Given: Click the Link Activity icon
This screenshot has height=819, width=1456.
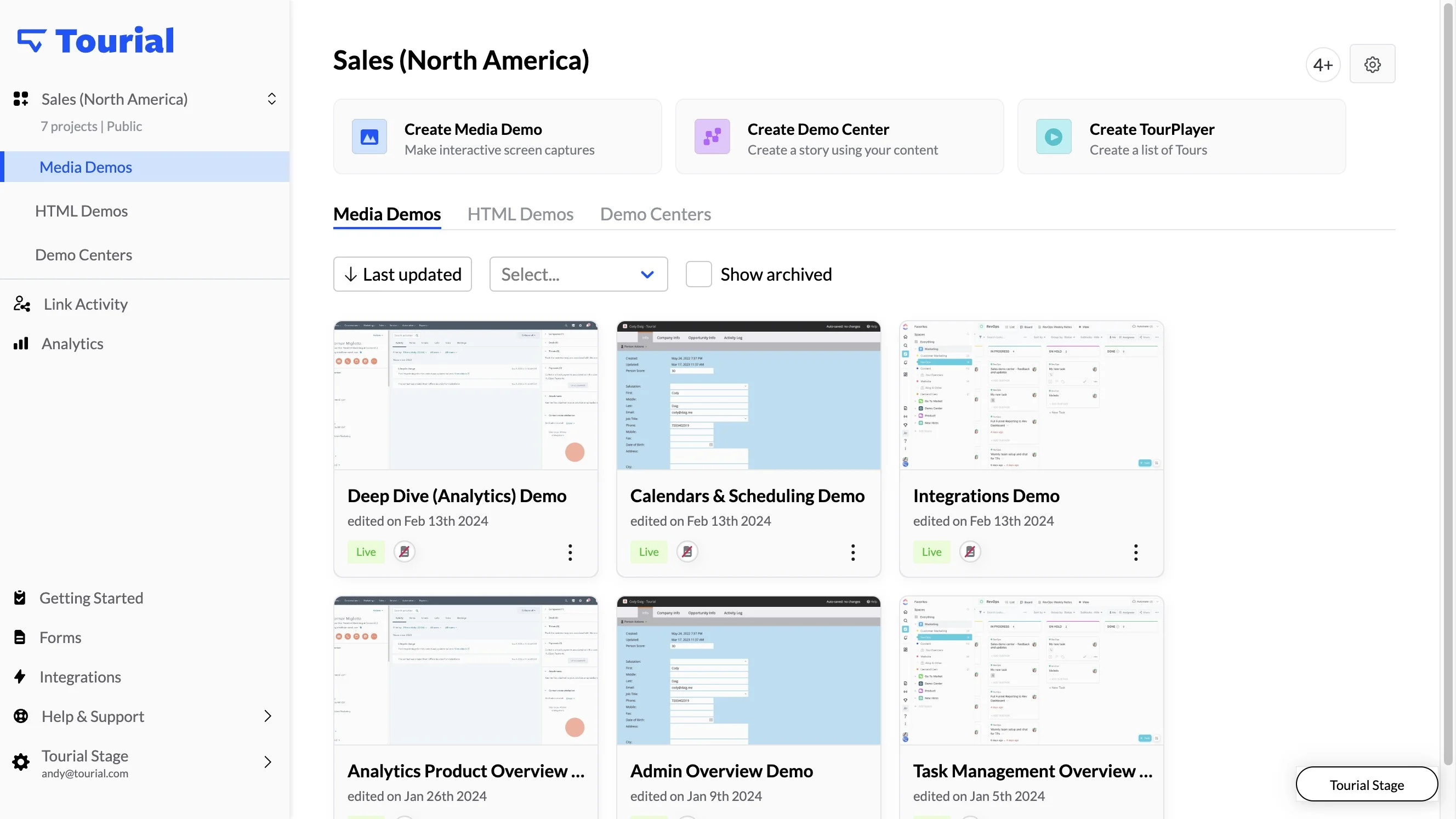Looking at the screenshot, I should [x=22, y=304].
